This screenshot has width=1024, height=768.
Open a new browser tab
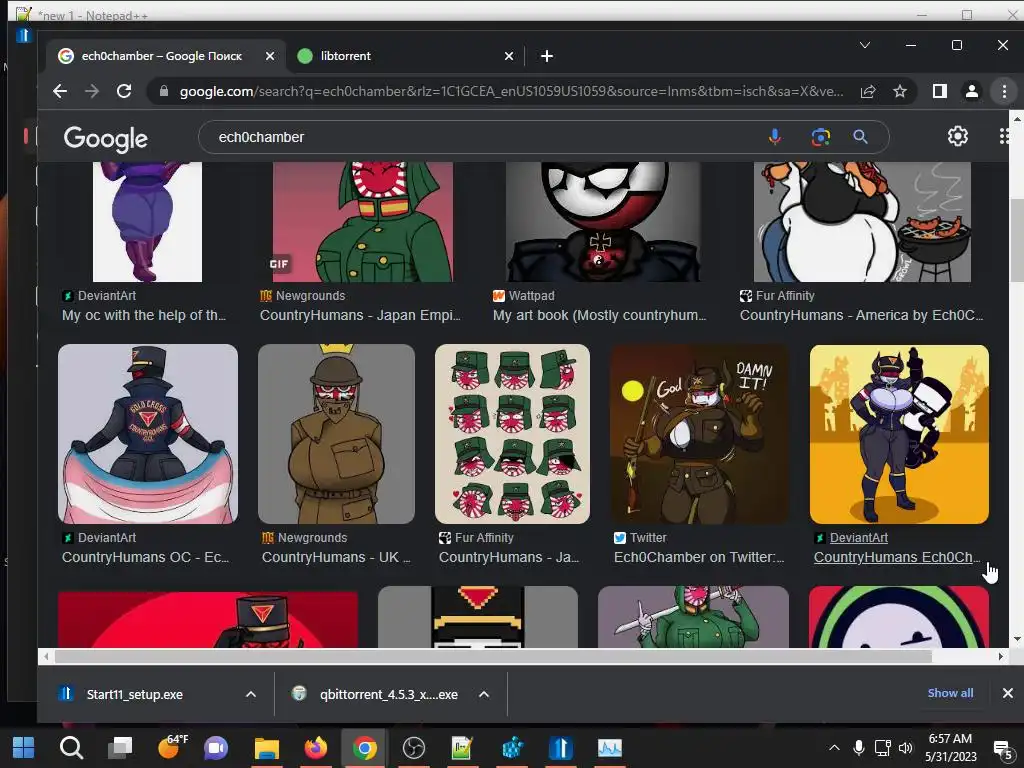coord(547,56)
